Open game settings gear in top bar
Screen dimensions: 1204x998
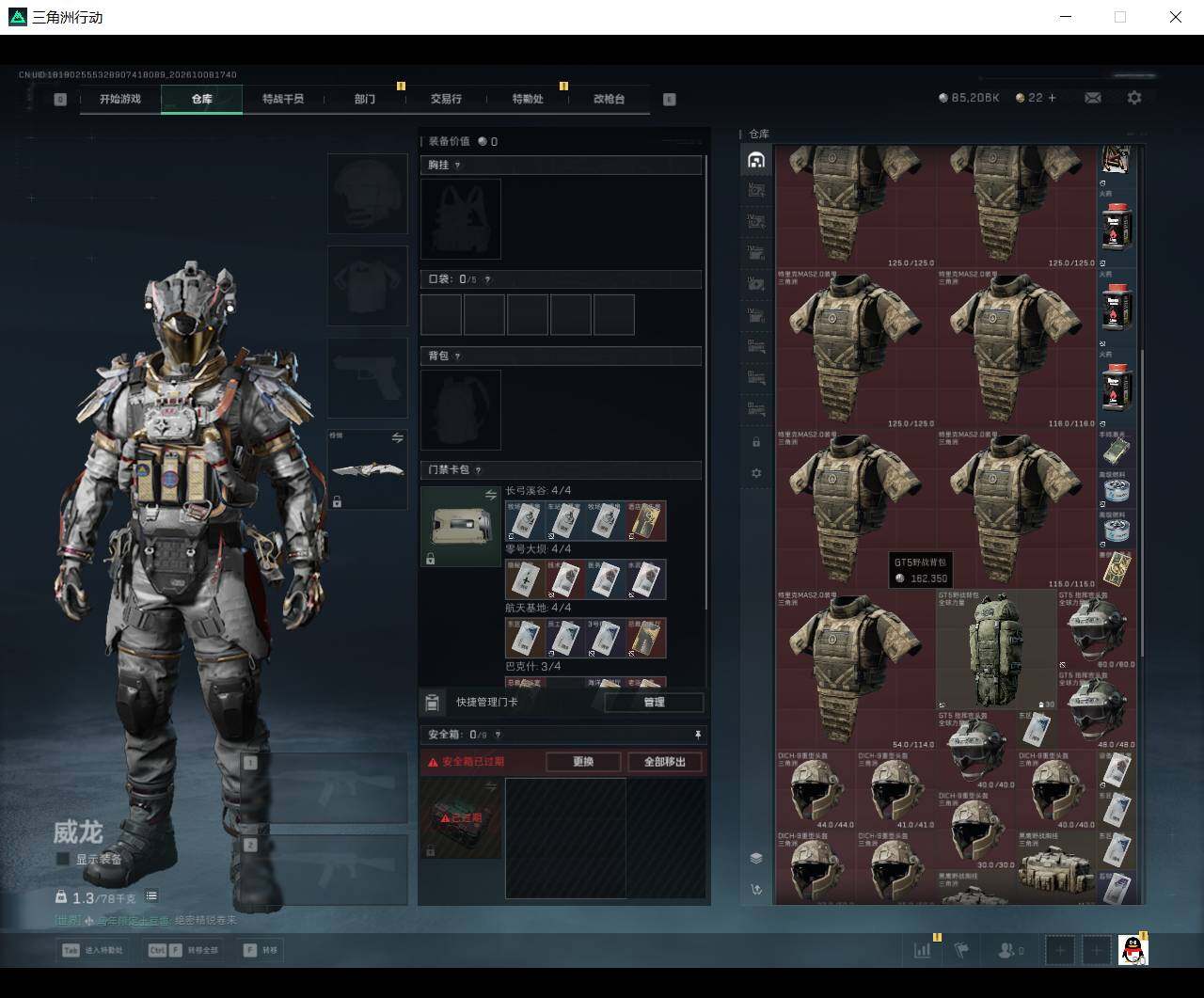[1134, 98]
